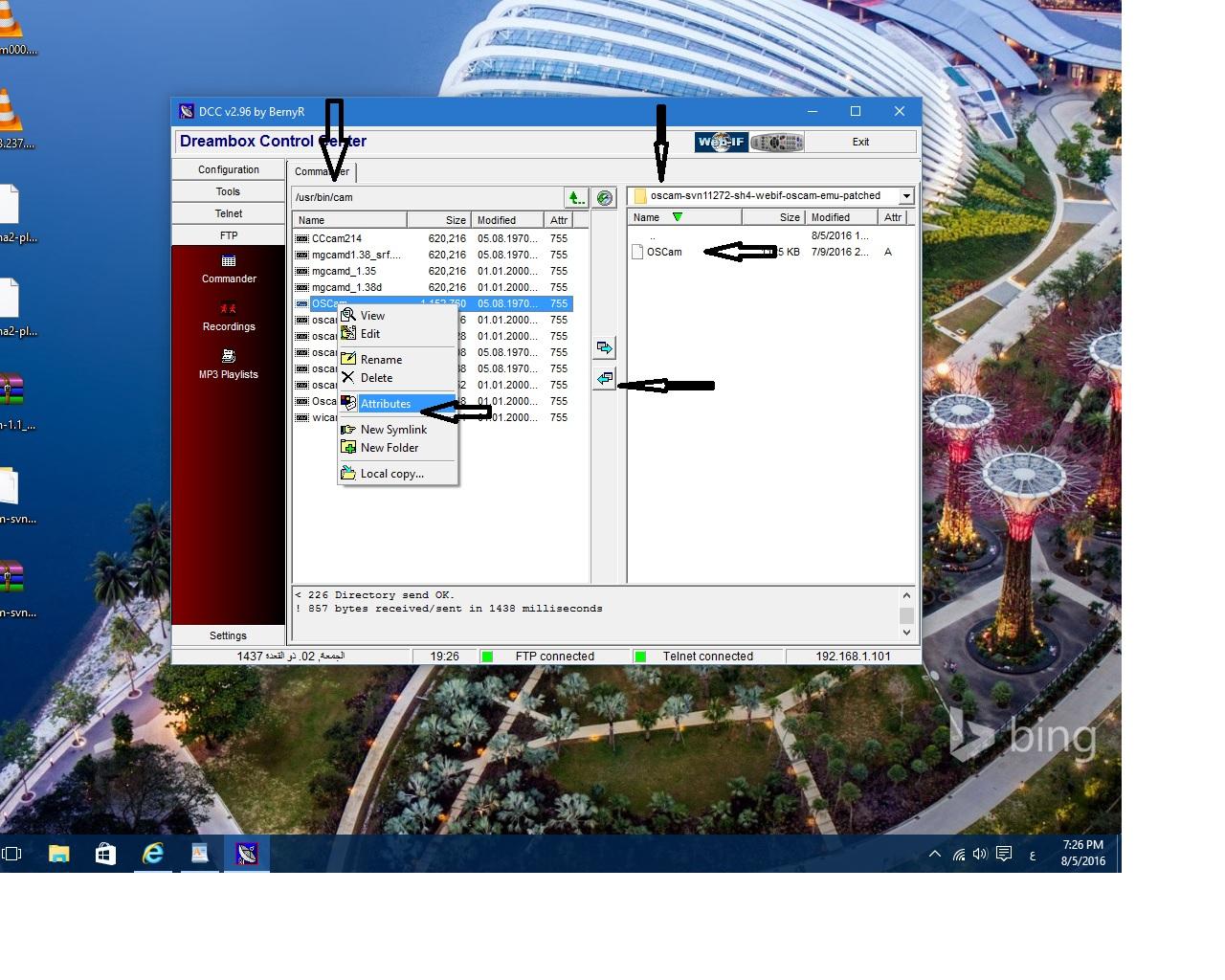This screenshot has height=980, width=1225.
Task: Open MP3 Playlists in the sidebar
Action: [229, 365]
